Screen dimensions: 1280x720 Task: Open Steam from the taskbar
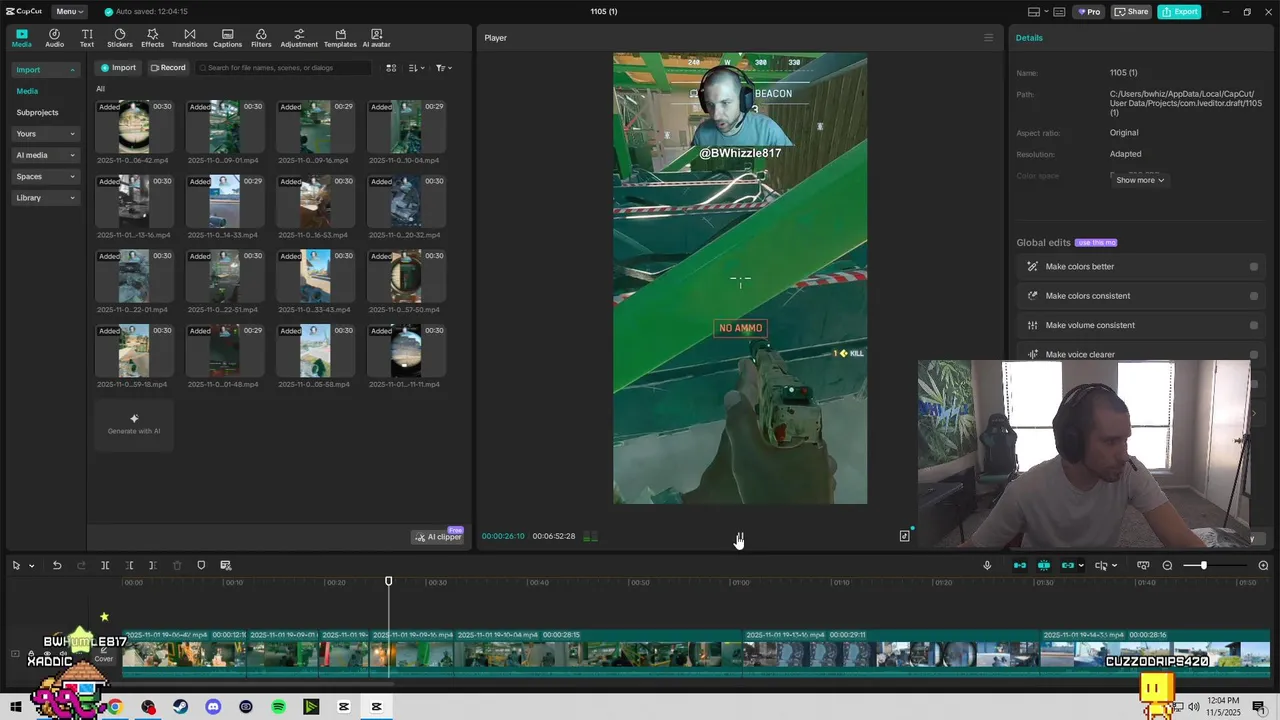click(x=180, y=707)
